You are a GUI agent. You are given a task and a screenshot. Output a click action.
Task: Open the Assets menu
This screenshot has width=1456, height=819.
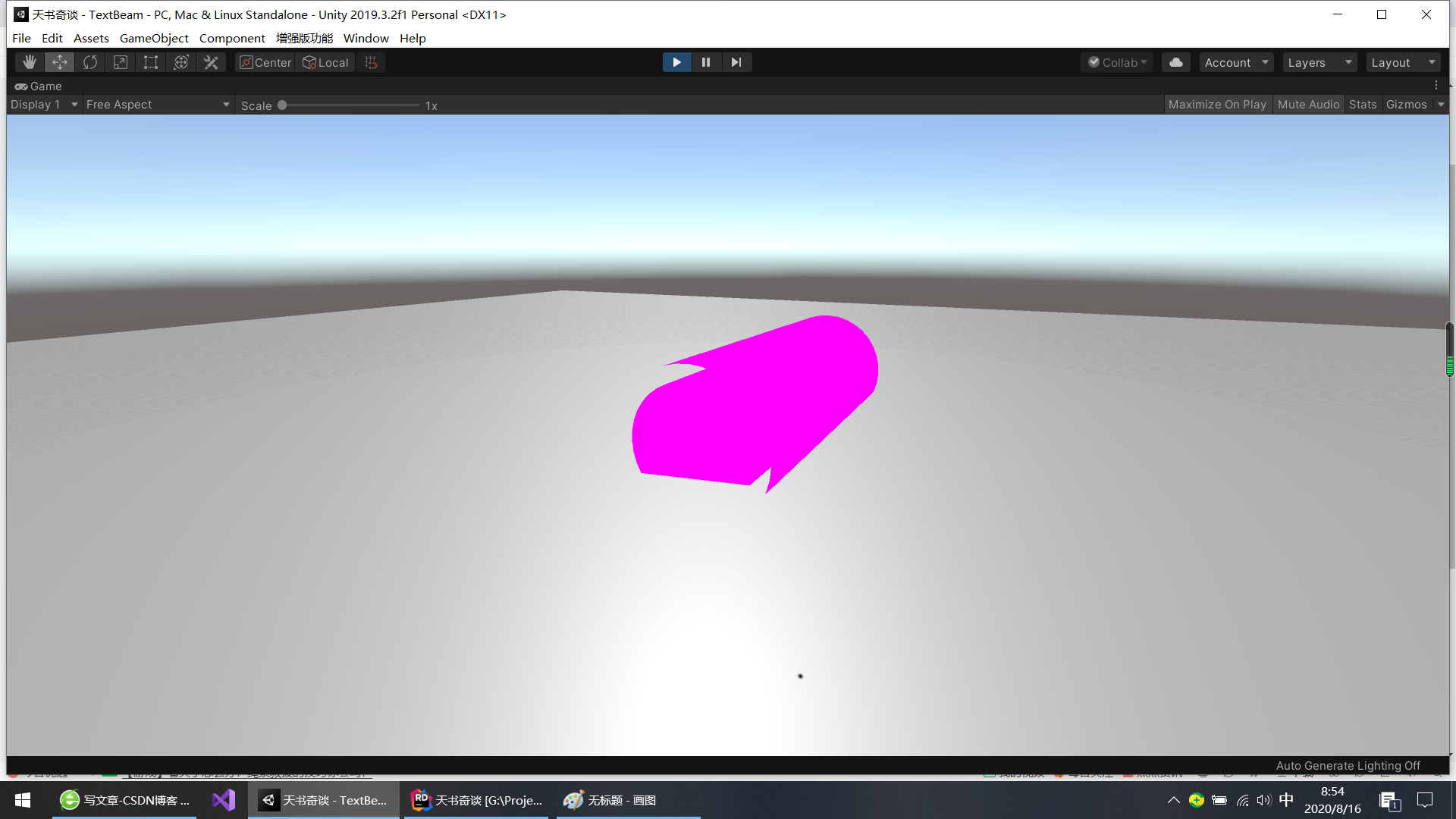point(91,38)
